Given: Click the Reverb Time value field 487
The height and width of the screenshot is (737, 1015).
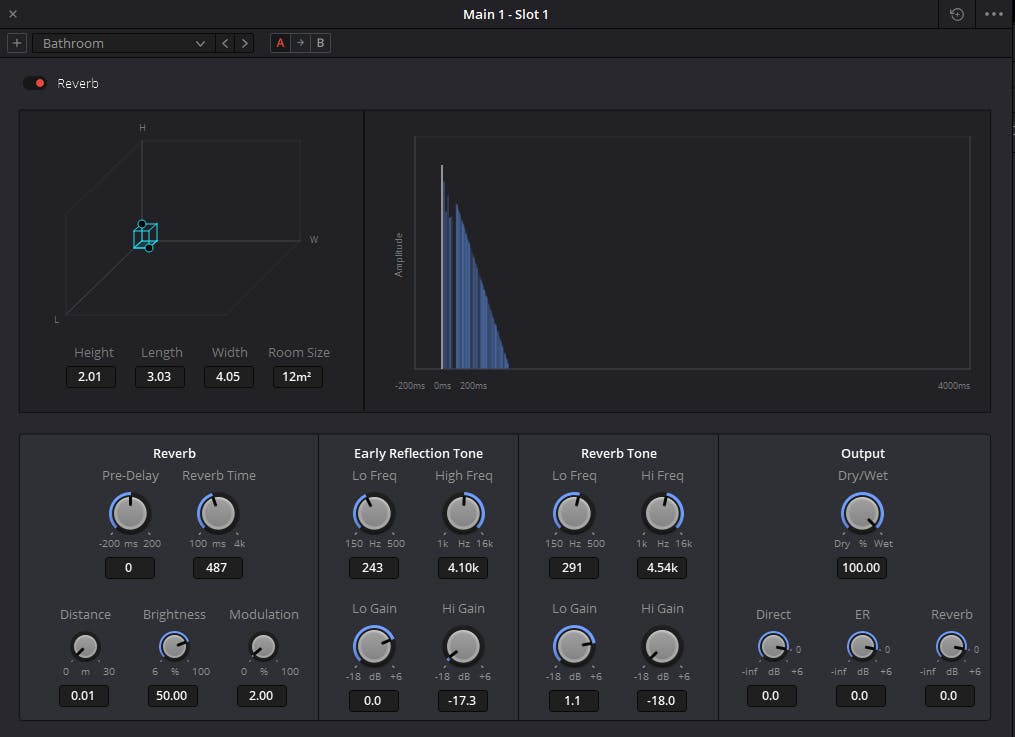Looking at the screenshot, I should pos(218,567).
